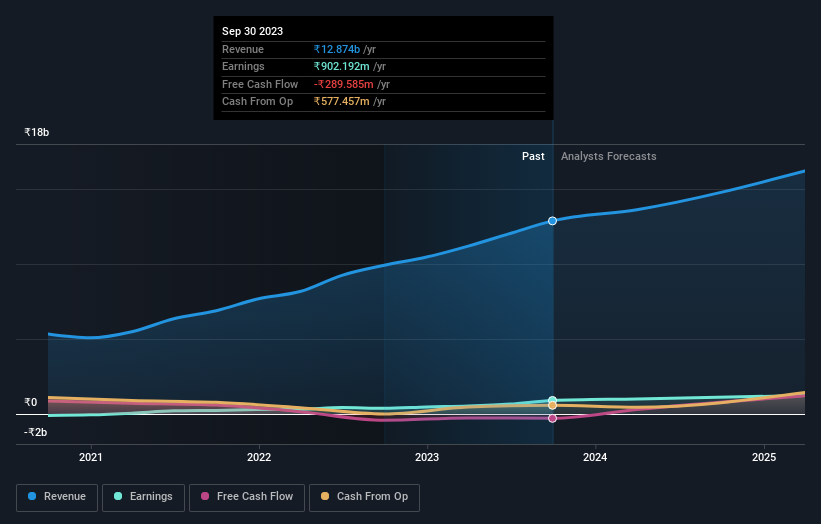Click the Sep 30 2023 tooltip date
The width and height of the screenshot is (821, 524).
[252, 31]
